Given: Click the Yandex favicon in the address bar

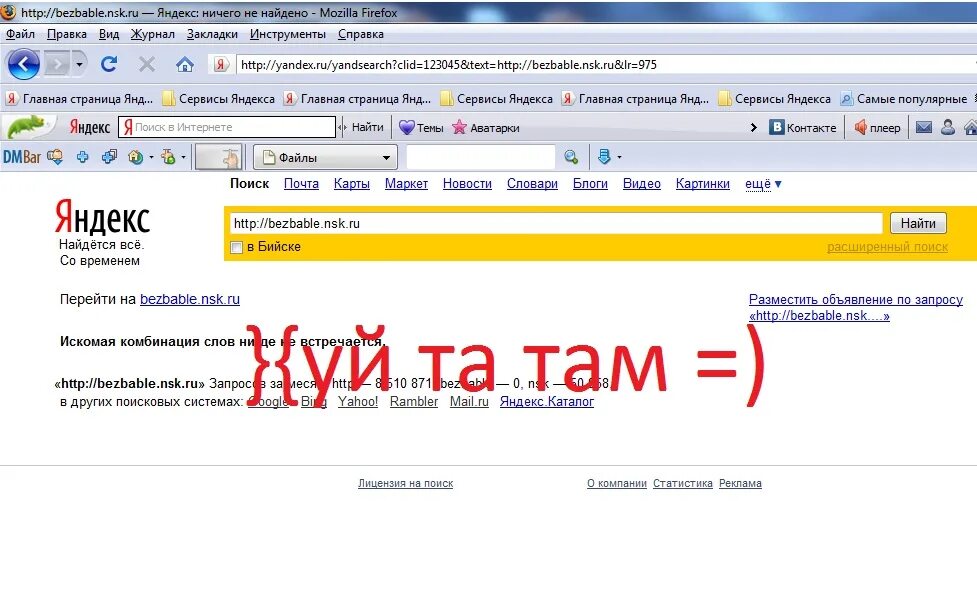Looking at the screenshot, I should point(221,64).
